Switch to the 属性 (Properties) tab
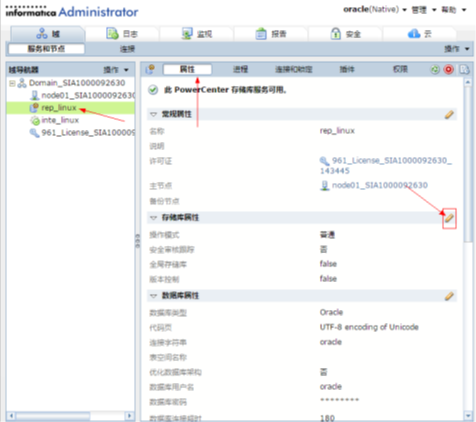The width and height of the screenshot is (476, 422). [x=187, y=69]
